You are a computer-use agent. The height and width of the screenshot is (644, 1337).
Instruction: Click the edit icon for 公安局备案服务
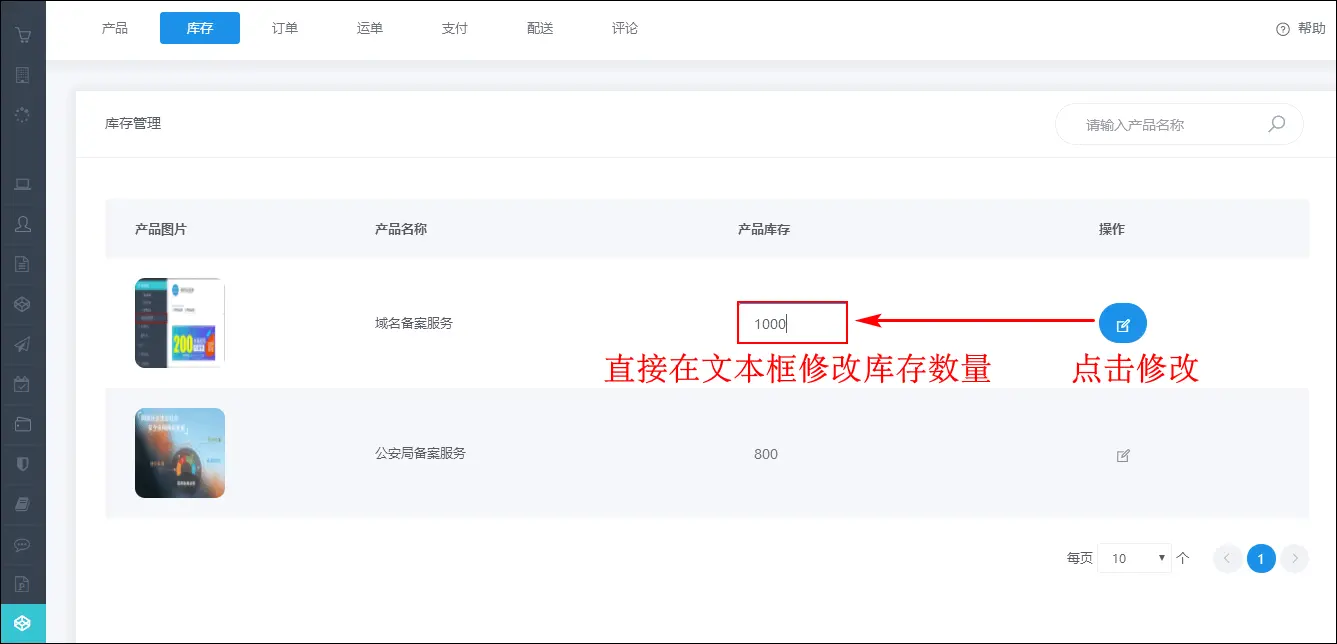[x=1122, y=455]
